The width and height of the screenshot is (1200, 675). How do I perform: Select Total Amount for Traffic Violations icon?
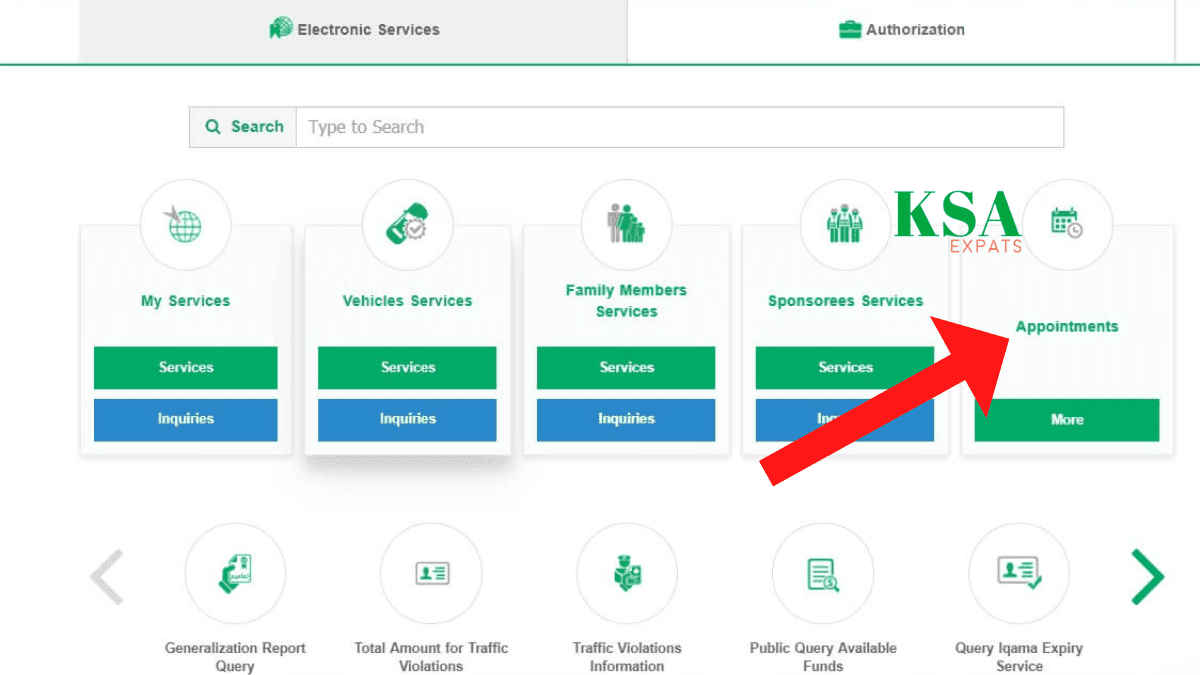[x=431, y=574]
